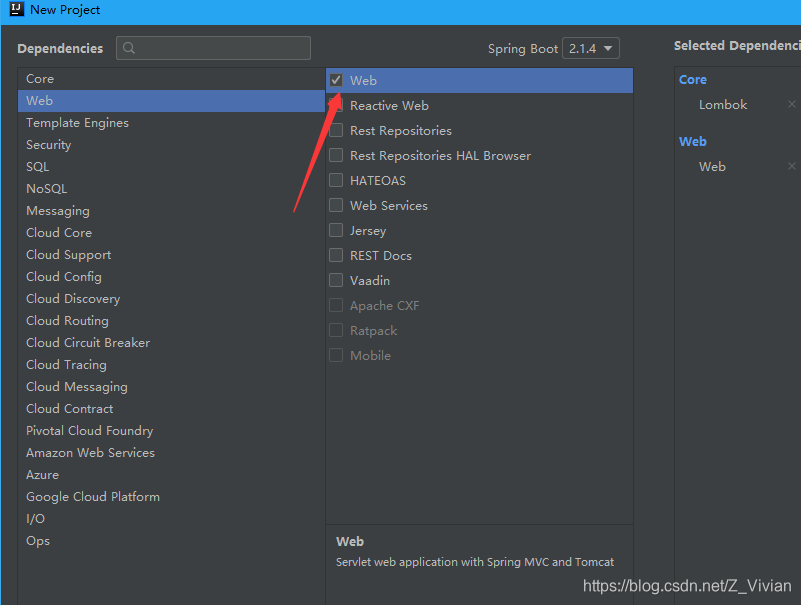Viewport: 801px width, 605px height.
Task: Select Amazon Web Services category
Action: point(171,452)
